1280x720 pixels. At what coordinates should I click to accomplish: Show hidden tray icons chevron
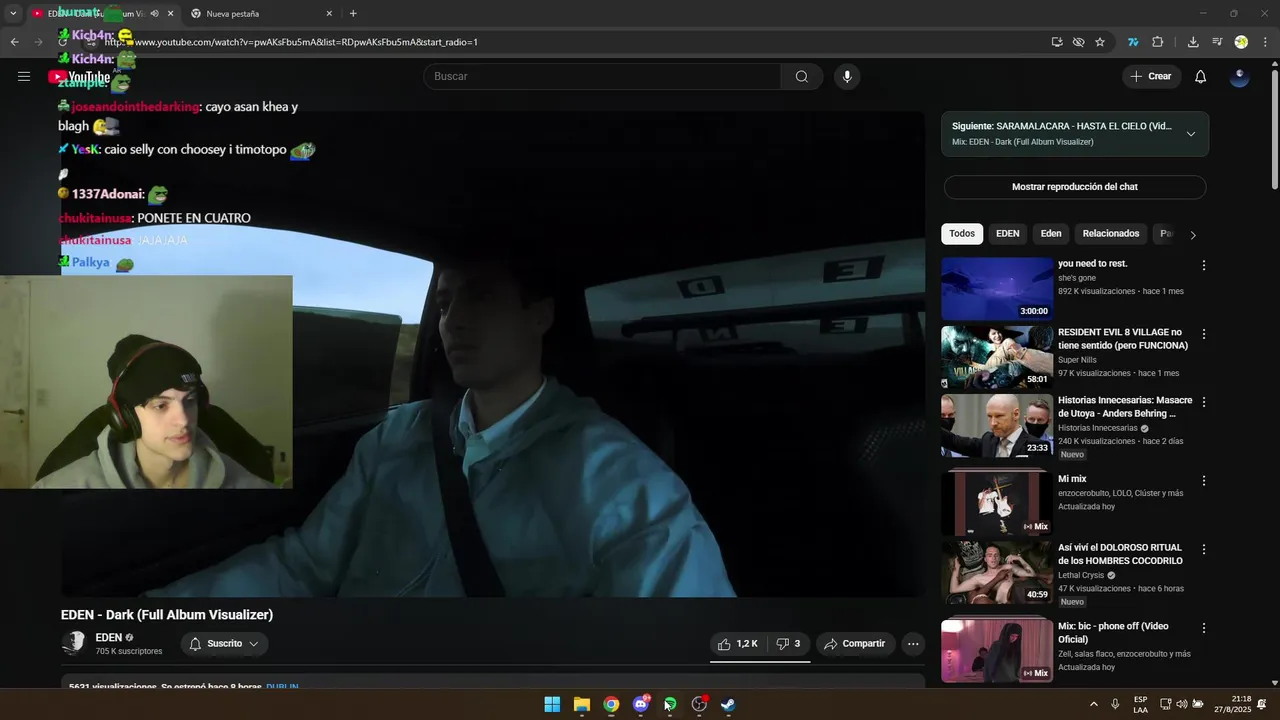pos(1093,704)
